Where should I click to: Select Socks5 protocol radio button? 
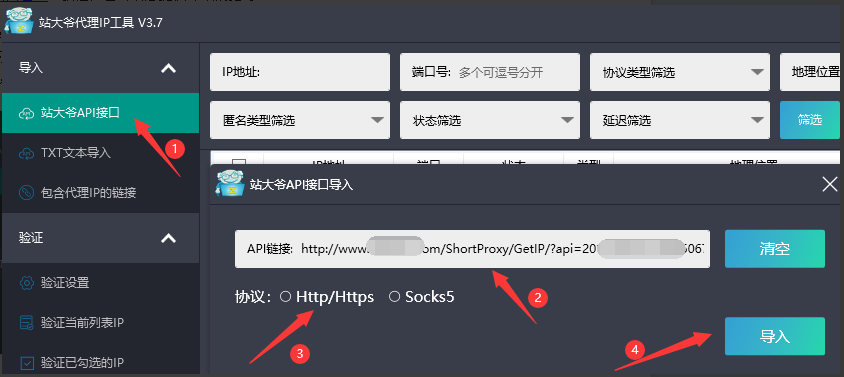point(395,297)
